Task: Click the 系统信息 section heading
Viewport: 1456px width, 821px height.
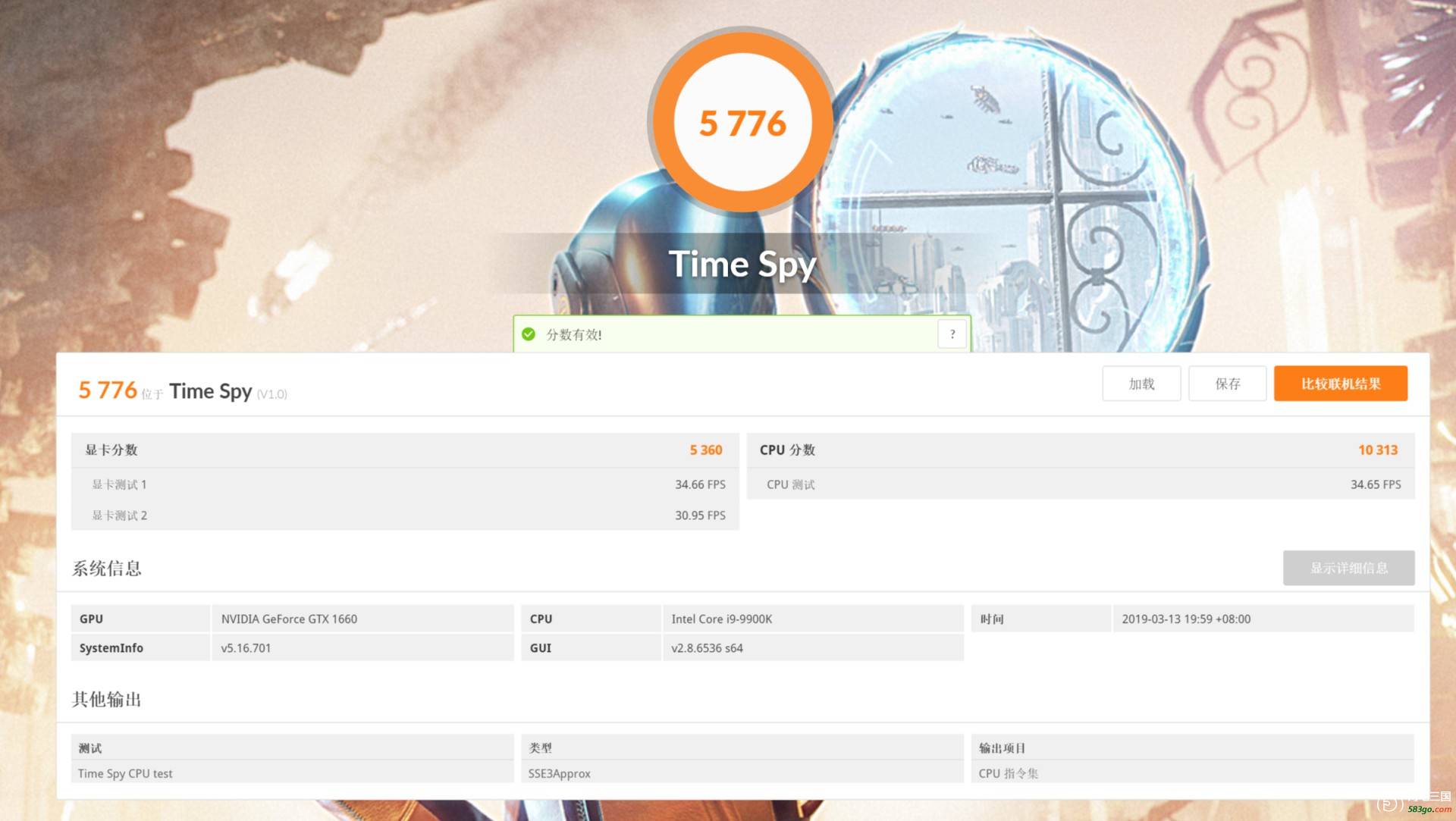Action: point(107,569)
